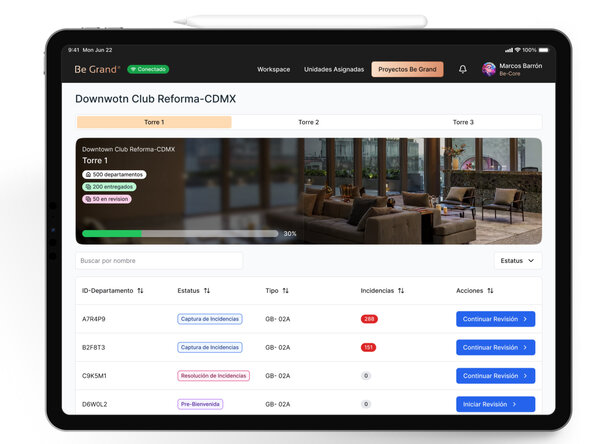
Task: Open Proyectos Be Grand section
Action: click(407, 70)
